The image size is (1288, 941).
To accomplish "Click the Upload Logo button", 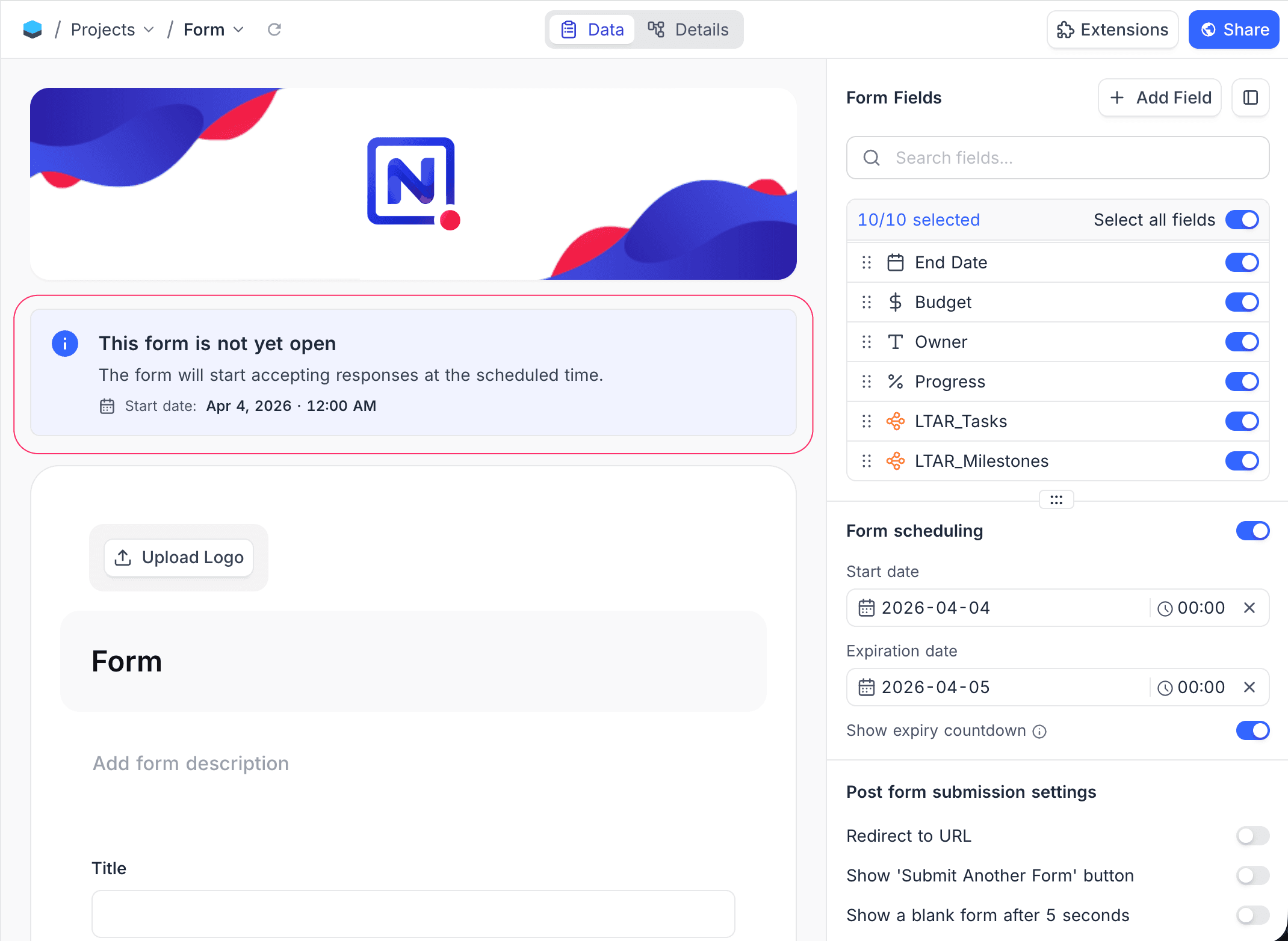I will (178, 557).
